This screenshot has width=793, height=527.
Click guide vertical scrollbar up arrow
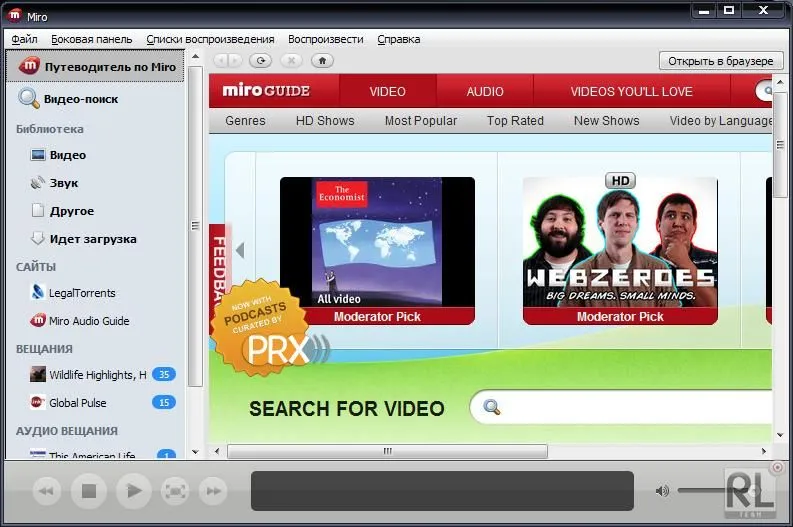click(x=780, y=81)
